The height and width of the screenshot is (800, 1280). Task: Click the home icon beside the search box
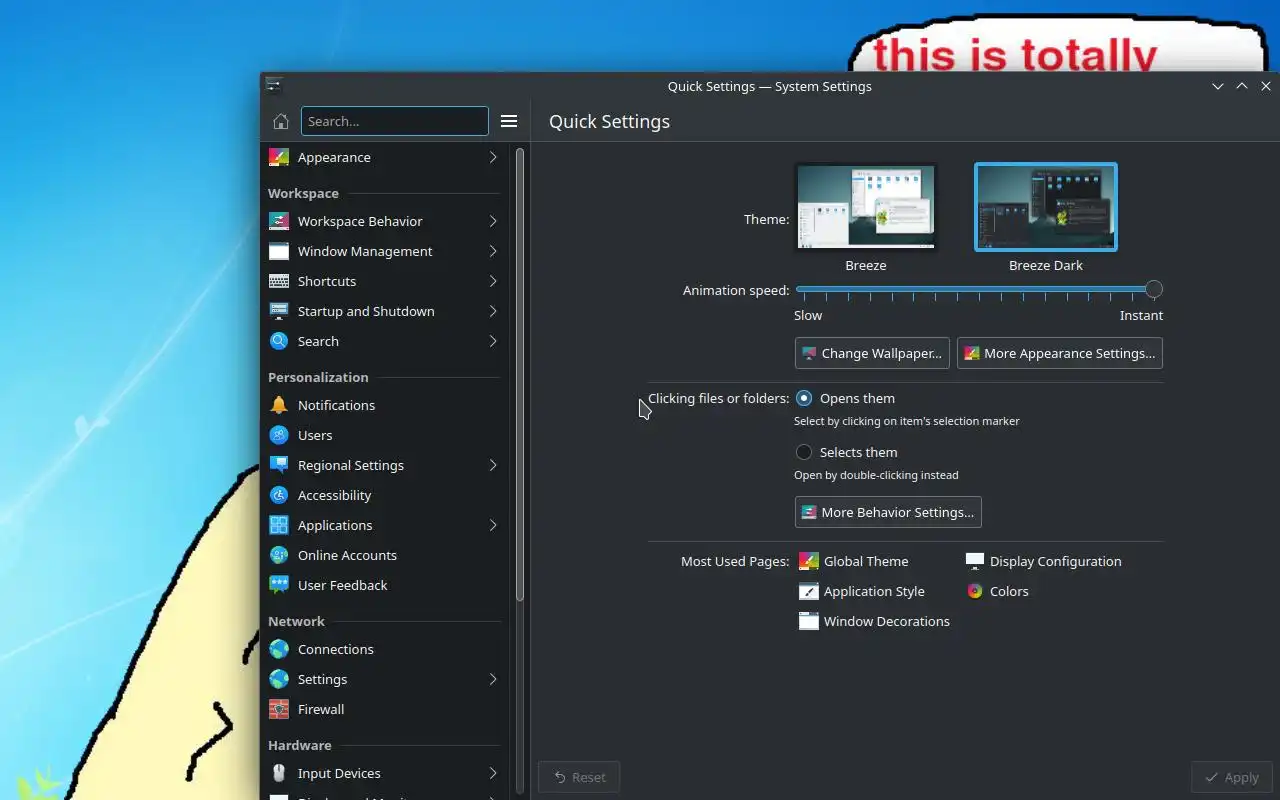[x=281, y=121]
